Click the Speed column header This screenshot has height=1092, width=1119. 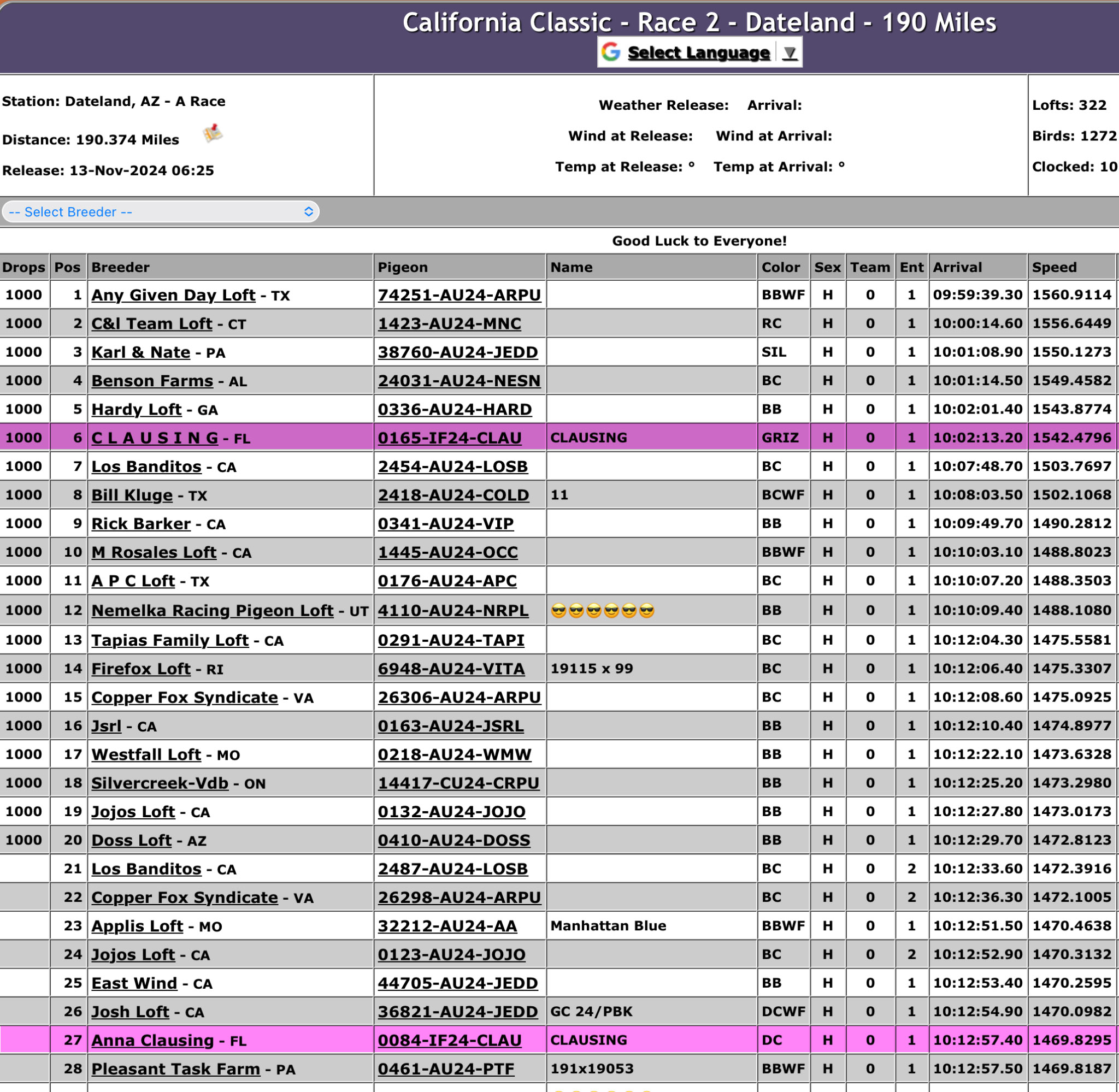1072,267
